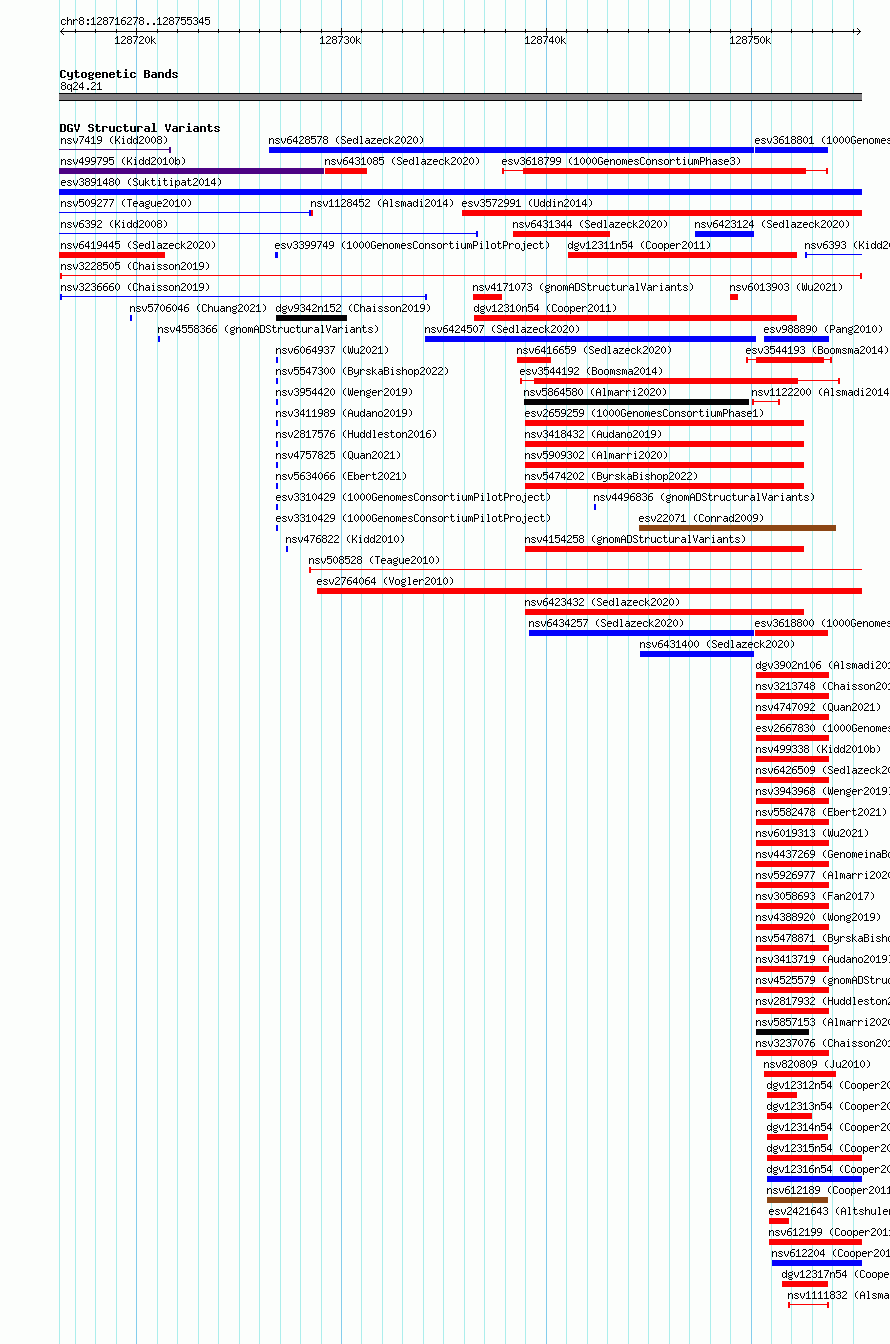Click the nsv4757825 (Quan2021) label
Image resolution: width=890 pixels, height=1344 pixels.
[339, 455]
